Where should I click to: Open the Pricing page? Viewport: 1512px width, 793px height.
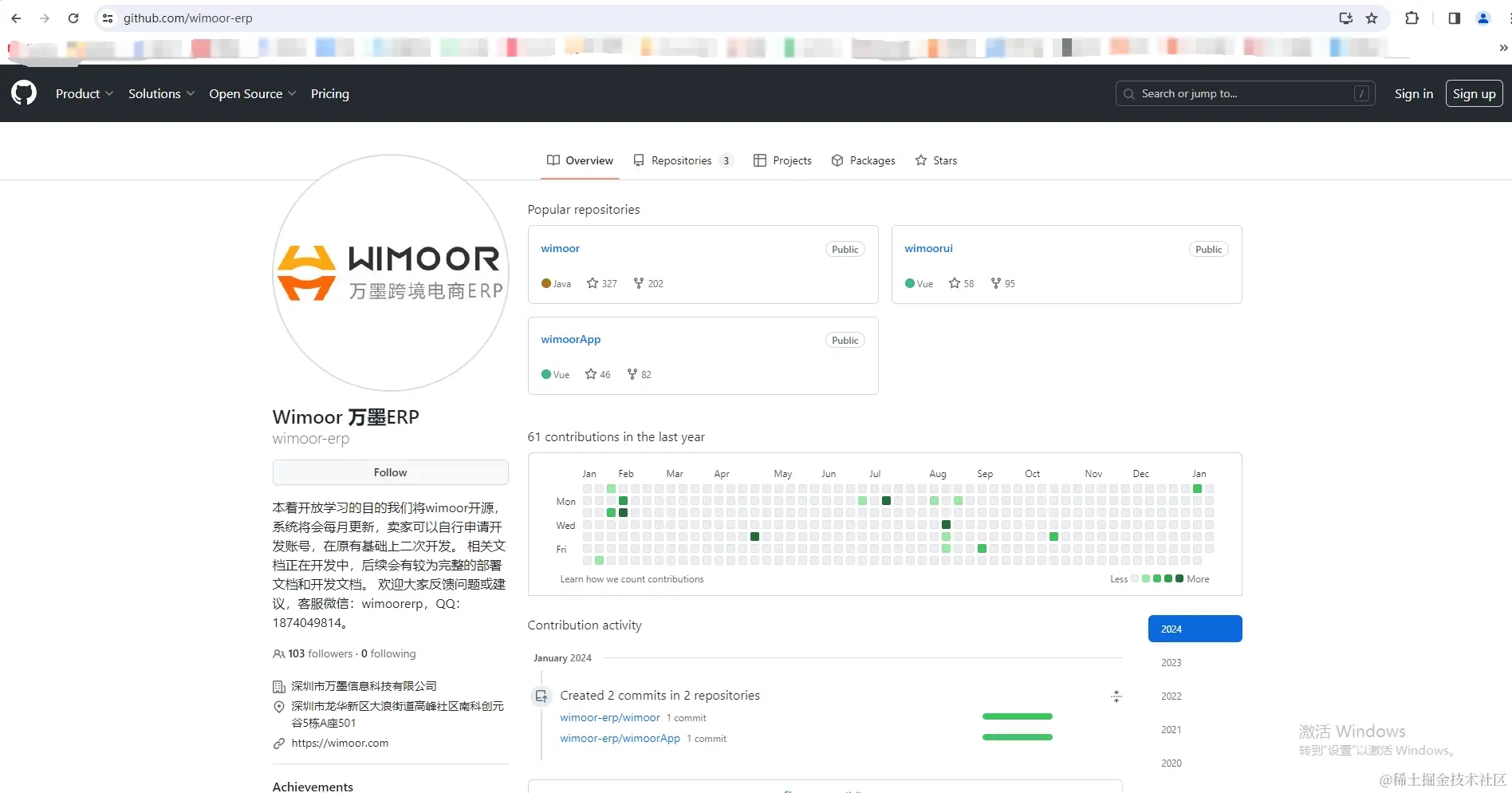point(330,93)
